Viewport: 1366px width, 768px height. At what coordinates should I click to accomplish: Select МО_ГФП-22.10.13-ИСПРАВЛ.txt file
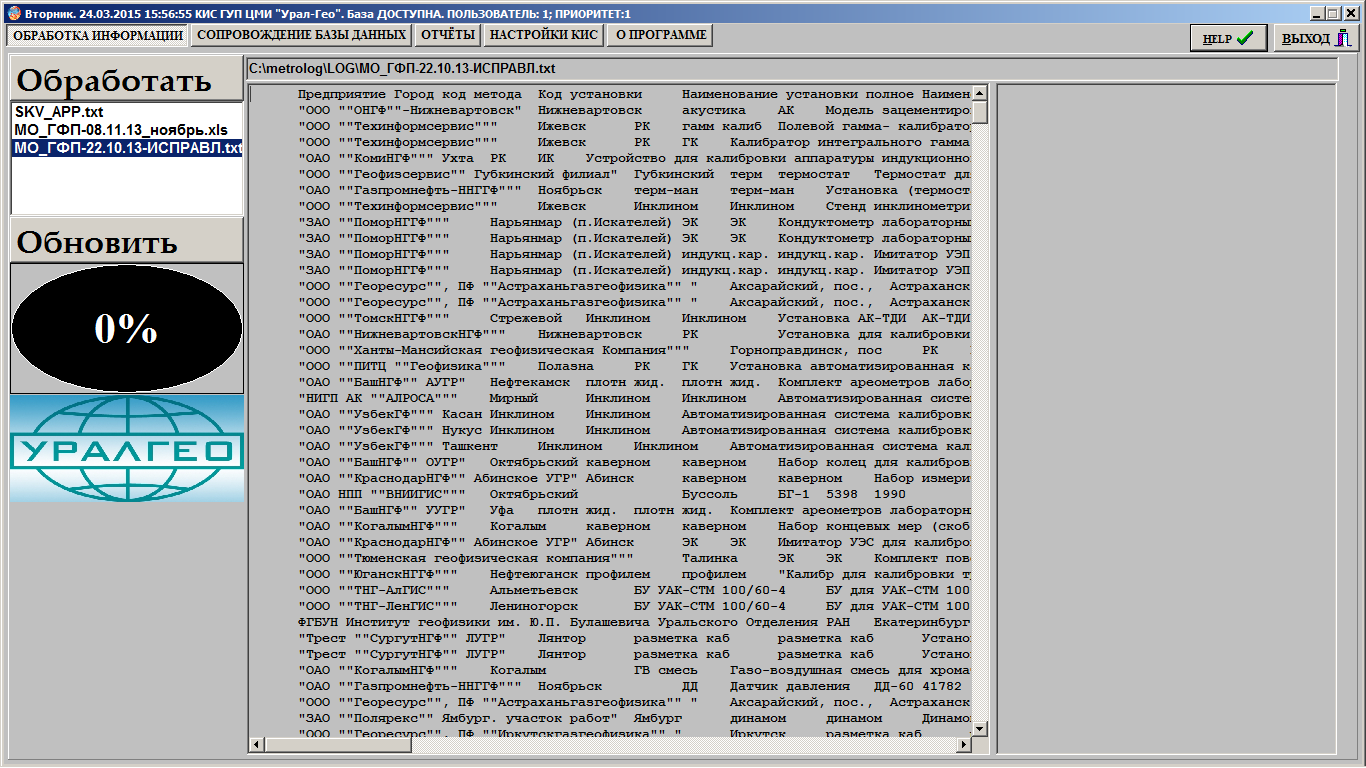point(127,148)
